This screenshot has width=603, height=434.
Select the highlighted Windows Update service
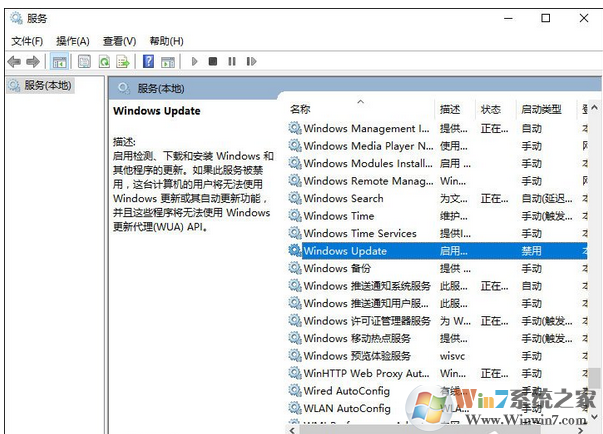438,251
